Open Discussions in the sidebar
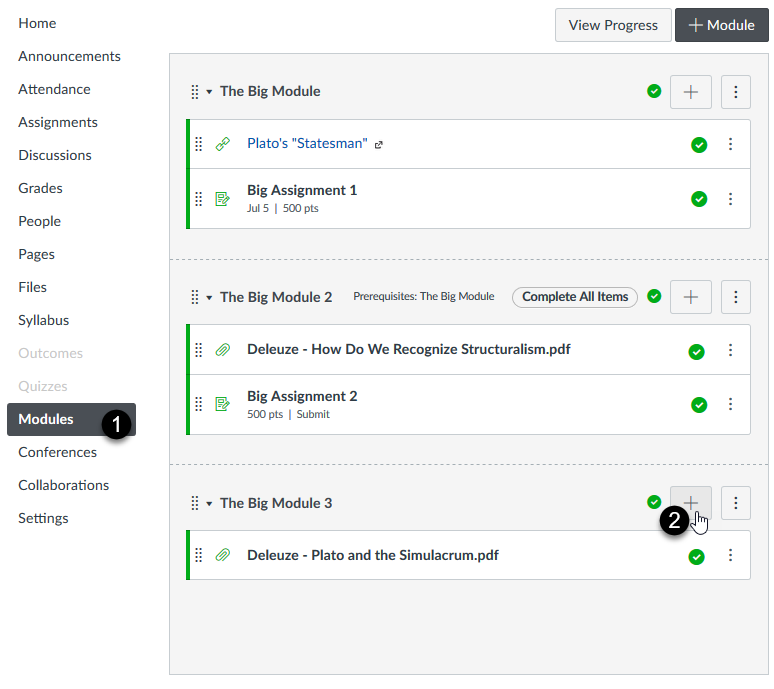The image size is (774, 689). click(x=55, y=155)
